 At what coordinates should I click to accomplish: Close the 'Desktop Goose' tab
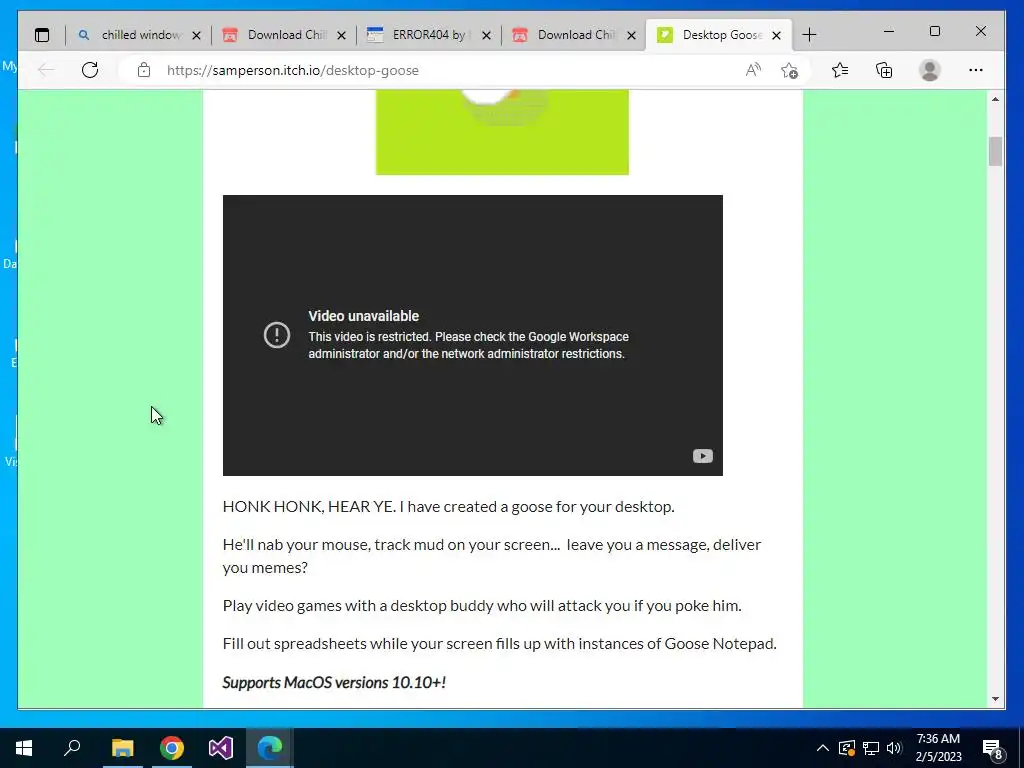coord(776,35)
